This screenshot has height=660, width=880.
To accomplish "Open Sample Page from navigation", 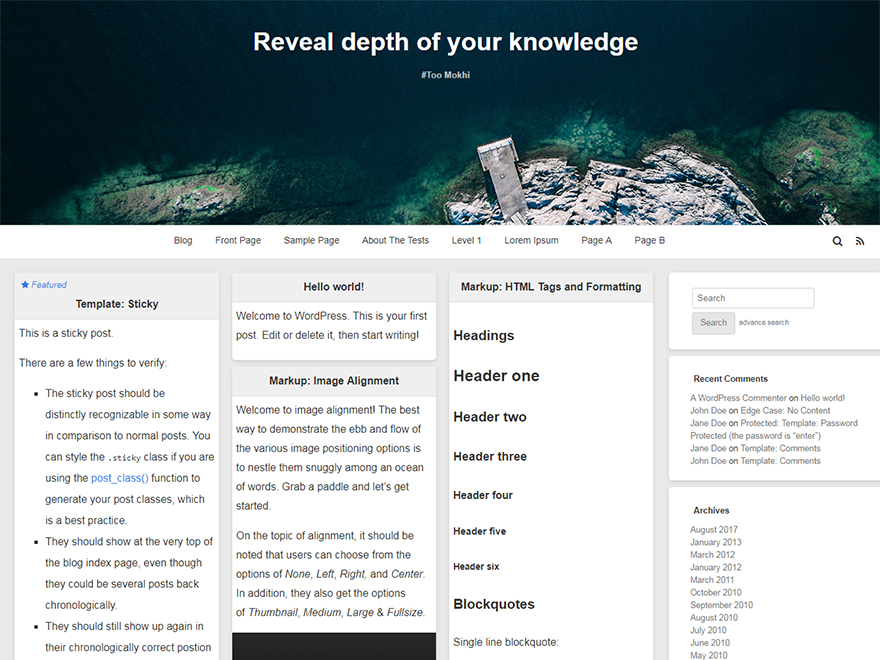I will coord(311,241).
